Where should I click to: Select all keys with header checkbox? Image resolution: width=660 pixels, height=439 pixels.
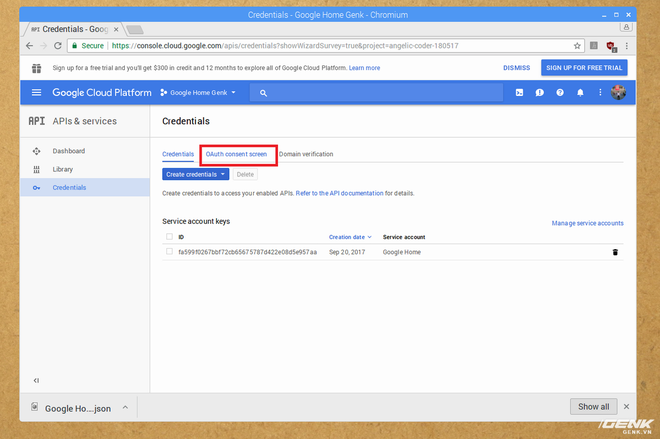tap(169, 237)
